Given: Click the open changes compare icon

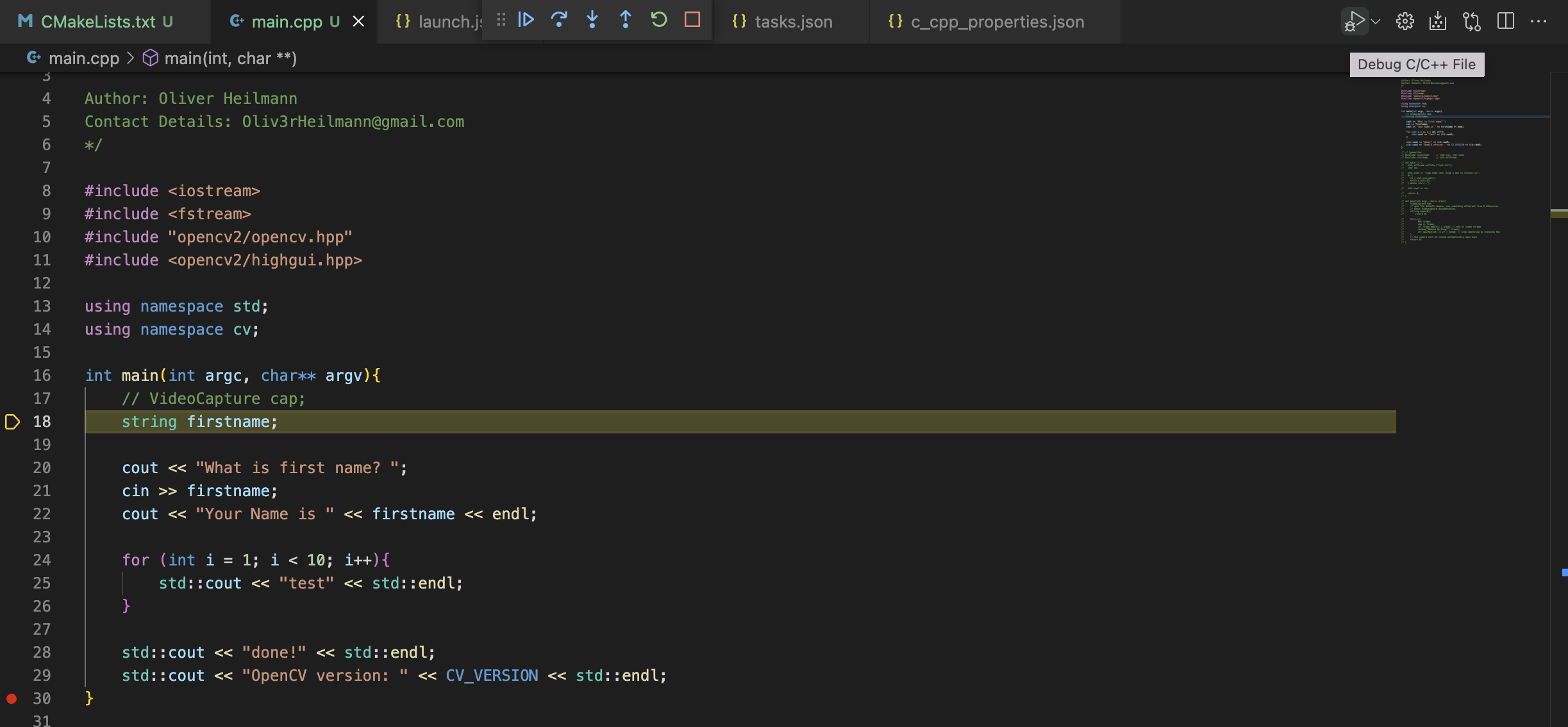Looking at the screenshot, I should (1472, 21).
